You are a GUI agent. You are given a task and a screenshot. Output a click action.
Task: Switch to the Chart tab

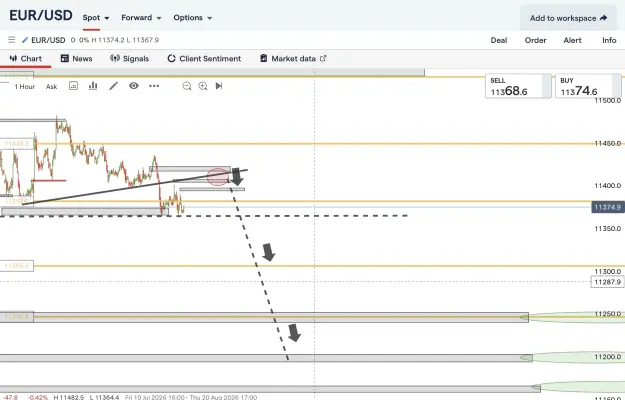pos(26,59)
